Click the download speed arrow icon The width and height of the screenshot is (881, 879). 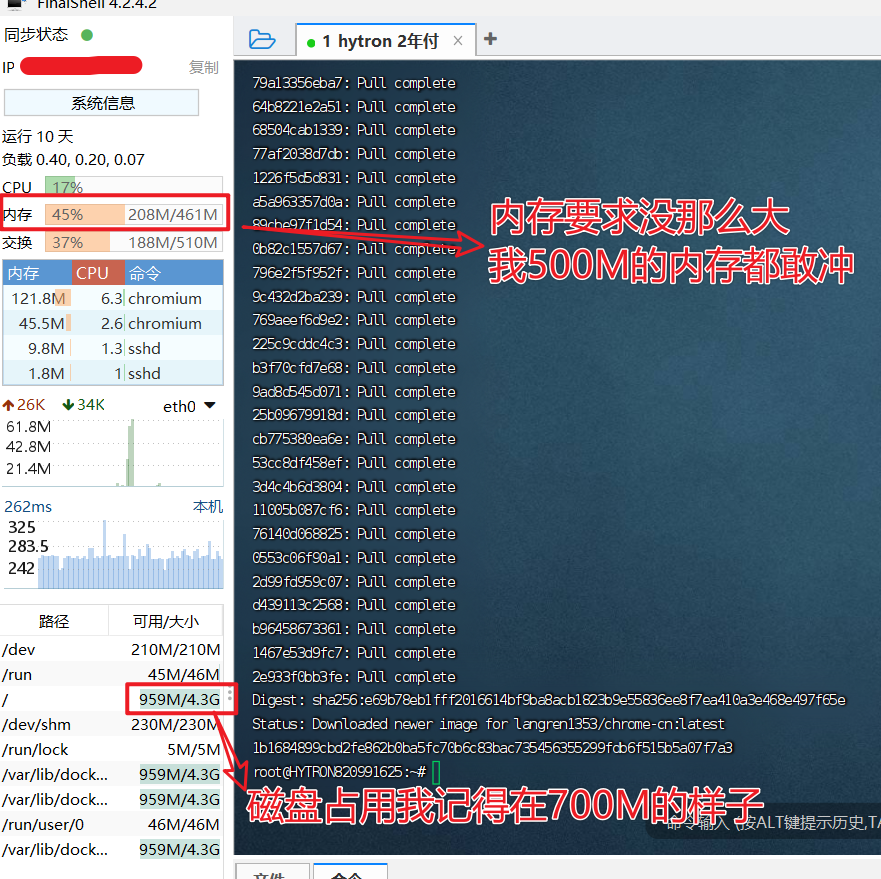(68, 406)
